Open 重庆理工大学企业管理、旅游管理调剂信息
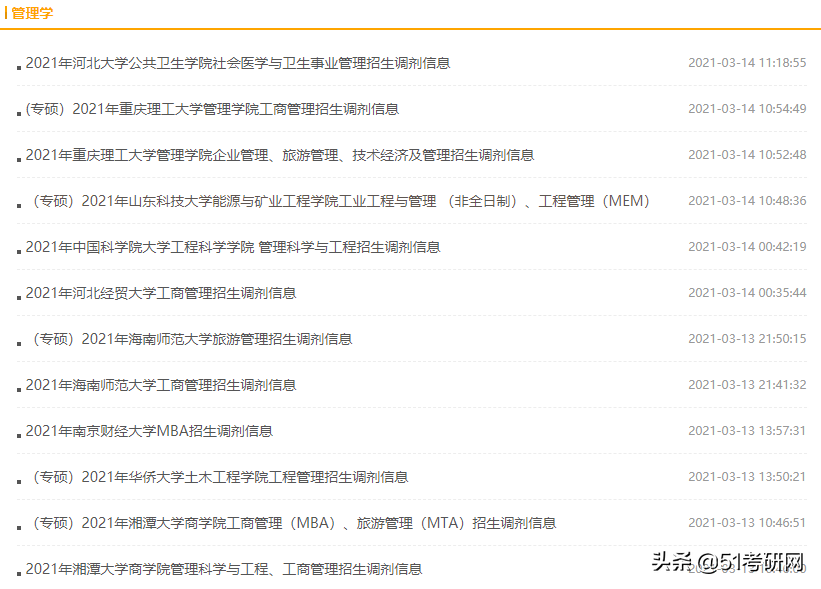The height and width of the screenshot is (589, 821). pos(278,155)
